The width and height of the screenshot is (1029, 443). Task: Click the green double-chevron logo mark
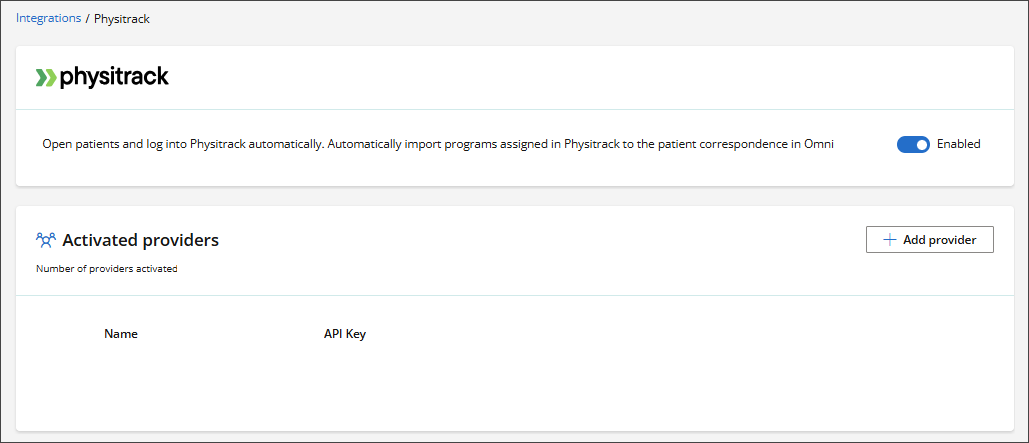[46, 77]
